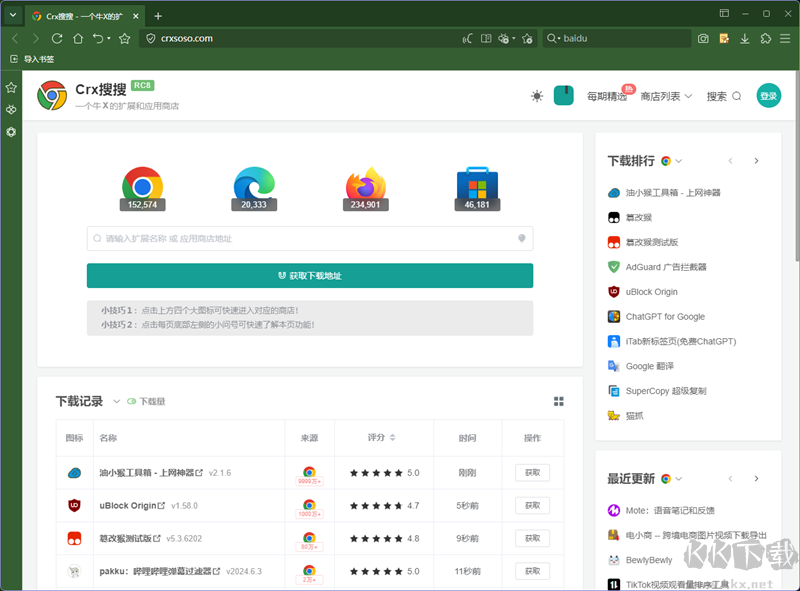Open the 最近更新 store selector chevron

click(x=679, y=479)
